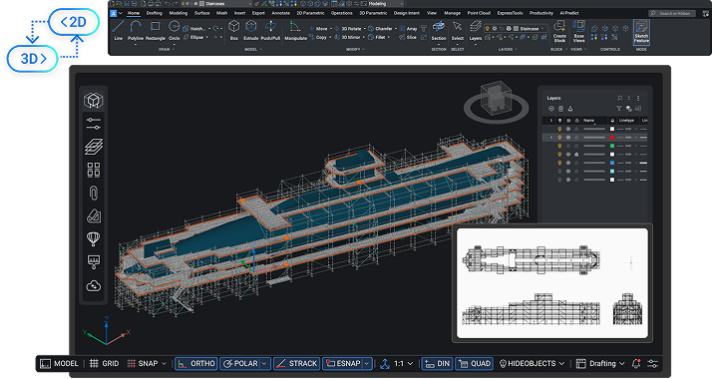The width and height of the screenshot is (712, 379).
Task: Activate Sketch Feature mode
Action: [641, 32]
